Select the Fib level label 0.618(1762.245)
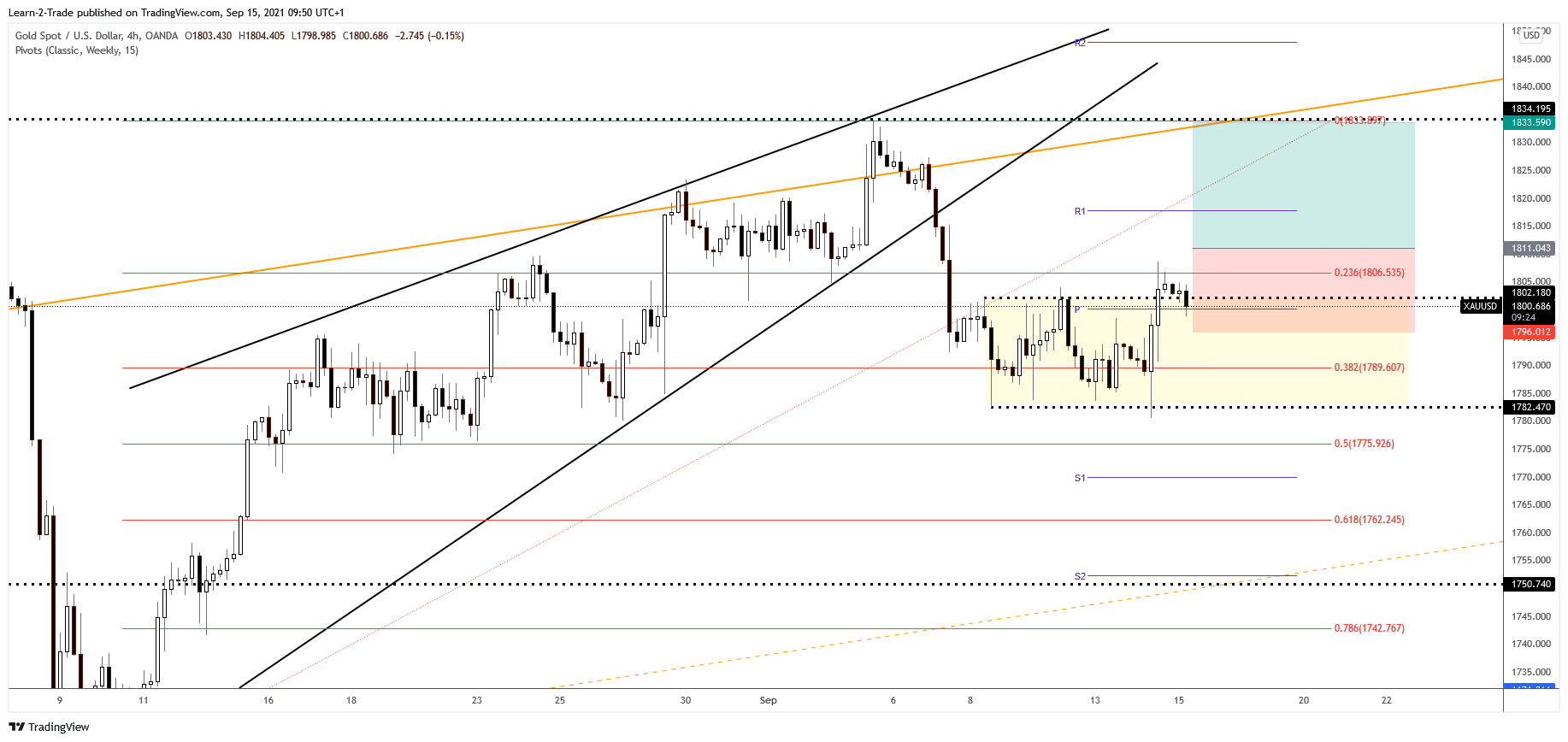The width and height of the screenshot is (1568, 742). [x=1369, y=520]
